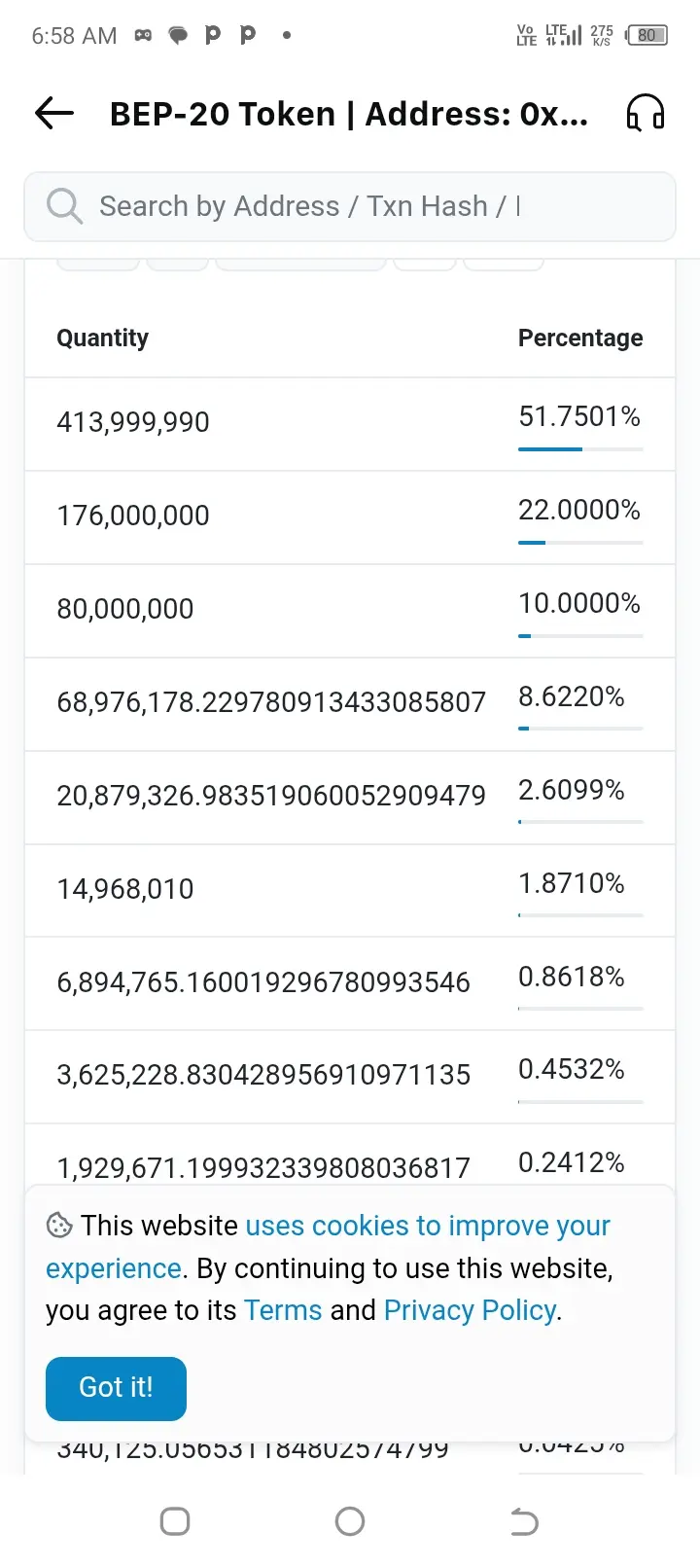Viewport: 700px width, 1568px height.
Task: Open the Privacy Policy link
Action: click(x=471, y=1310)
